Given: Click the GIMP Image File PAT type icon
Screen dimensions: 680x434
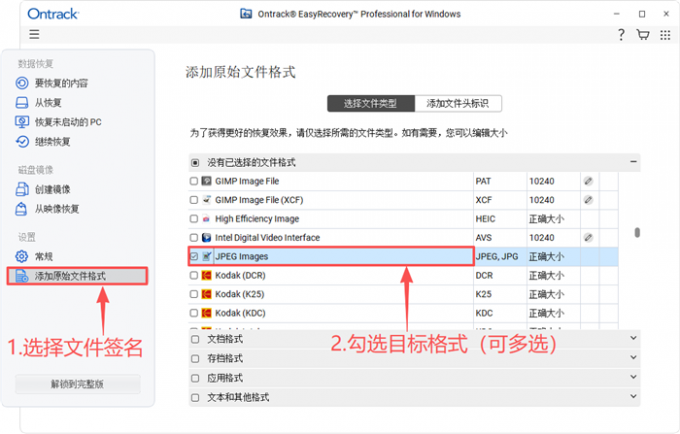Looking at the screenshot, I should [207, 181].
